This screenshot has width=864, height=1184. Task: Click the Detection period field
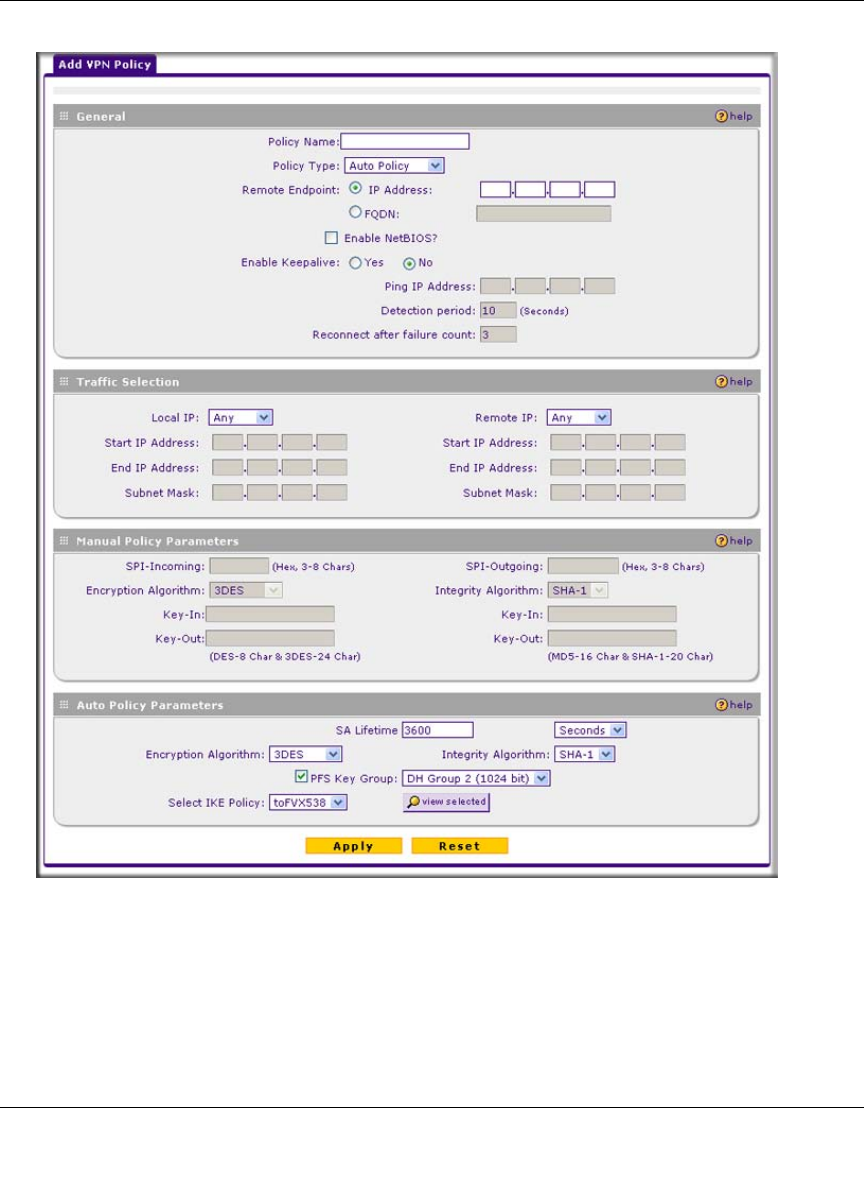pyautogui.click(x=498, y=310)
